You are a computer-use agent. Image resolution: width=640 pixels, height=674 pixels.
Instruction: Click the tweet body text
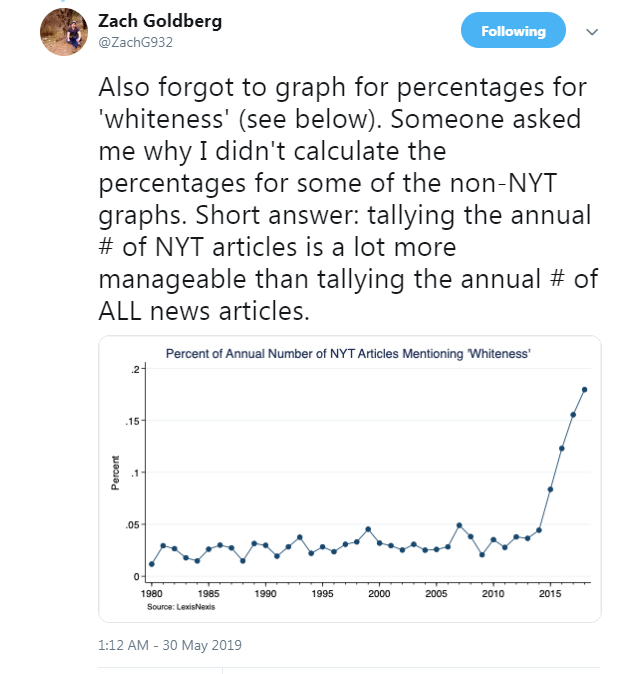click(348, 199)
